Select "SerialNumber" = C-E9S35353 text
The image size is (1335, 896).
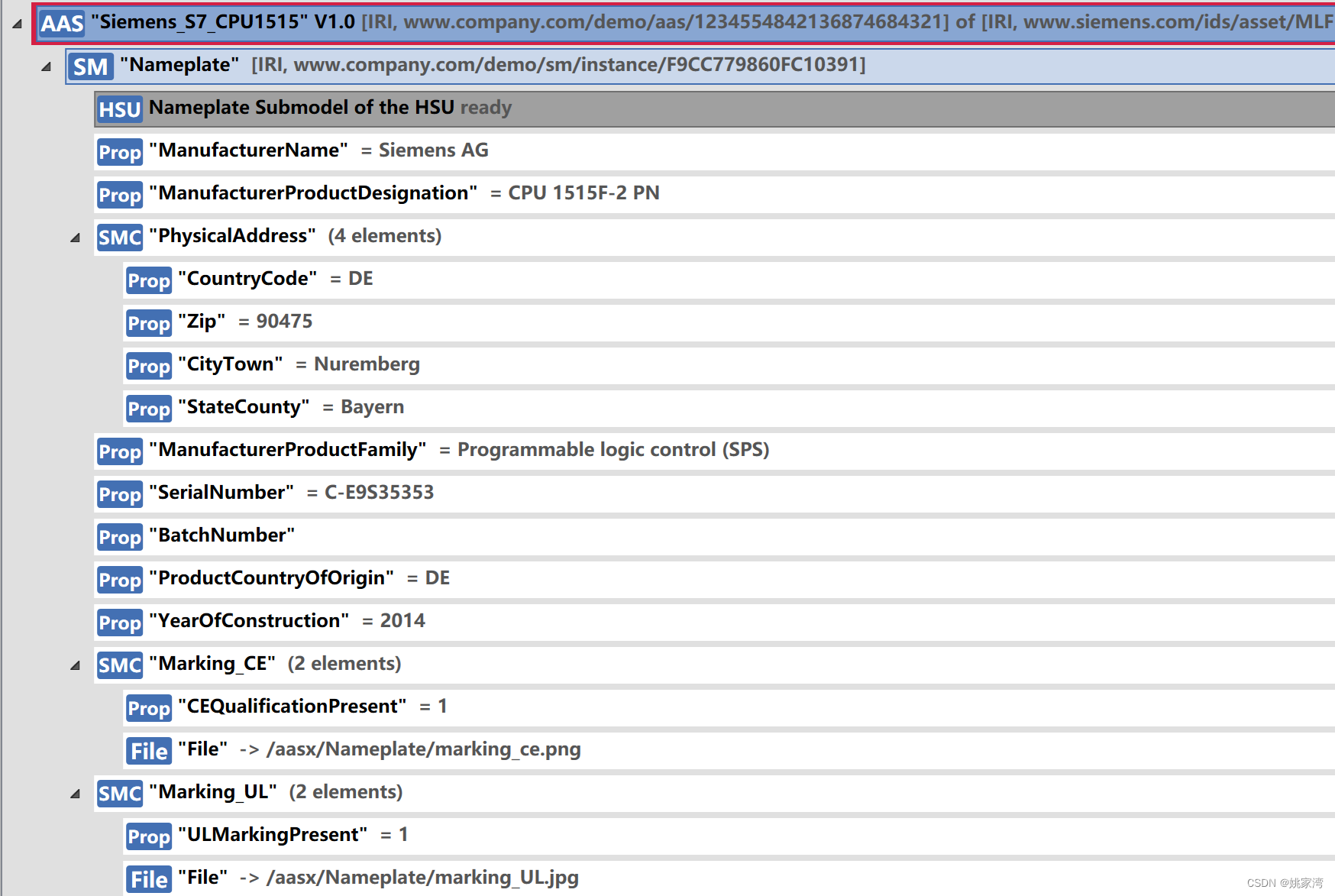coord(292,493)
